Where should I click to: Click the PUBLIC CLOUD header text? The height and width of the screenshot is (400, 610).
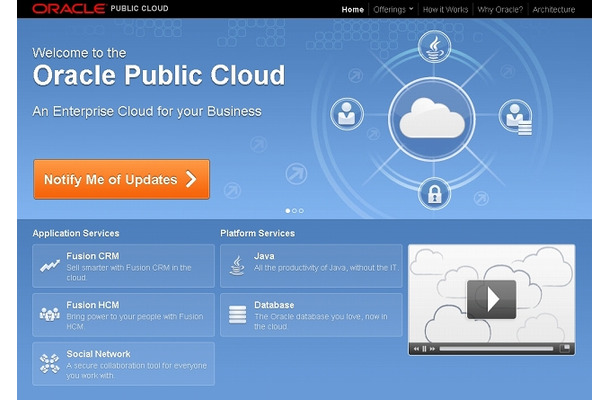click(x=139, y=9)
